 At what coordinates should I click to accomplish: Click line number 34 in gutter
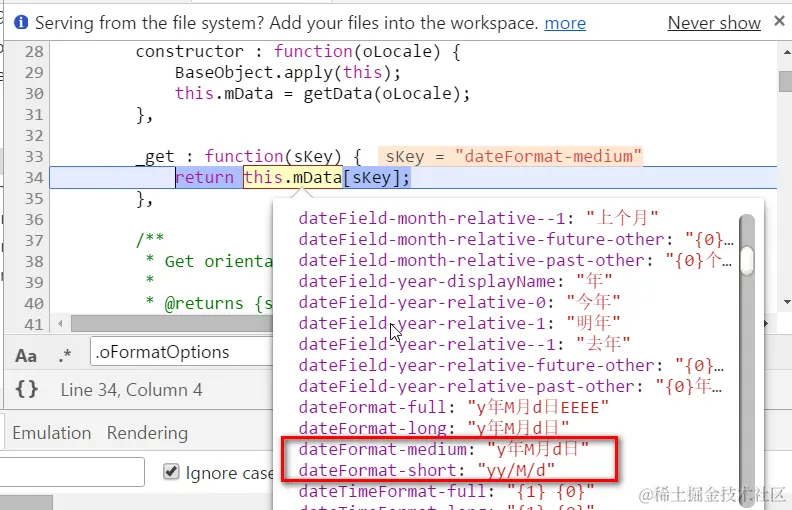coord(34,178)
